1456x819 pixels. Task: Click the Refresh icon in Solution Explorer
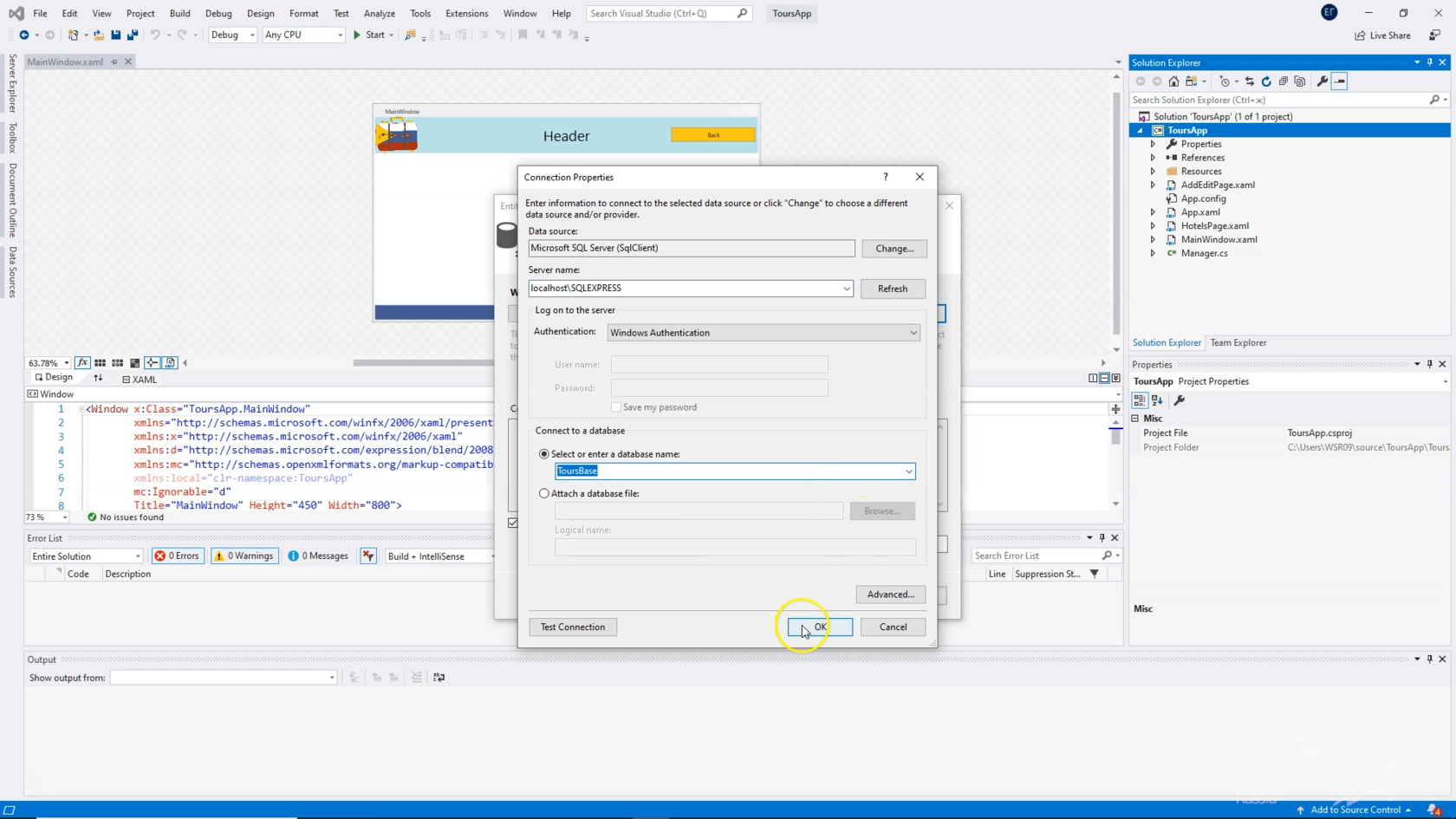[x=1266, y=81]
